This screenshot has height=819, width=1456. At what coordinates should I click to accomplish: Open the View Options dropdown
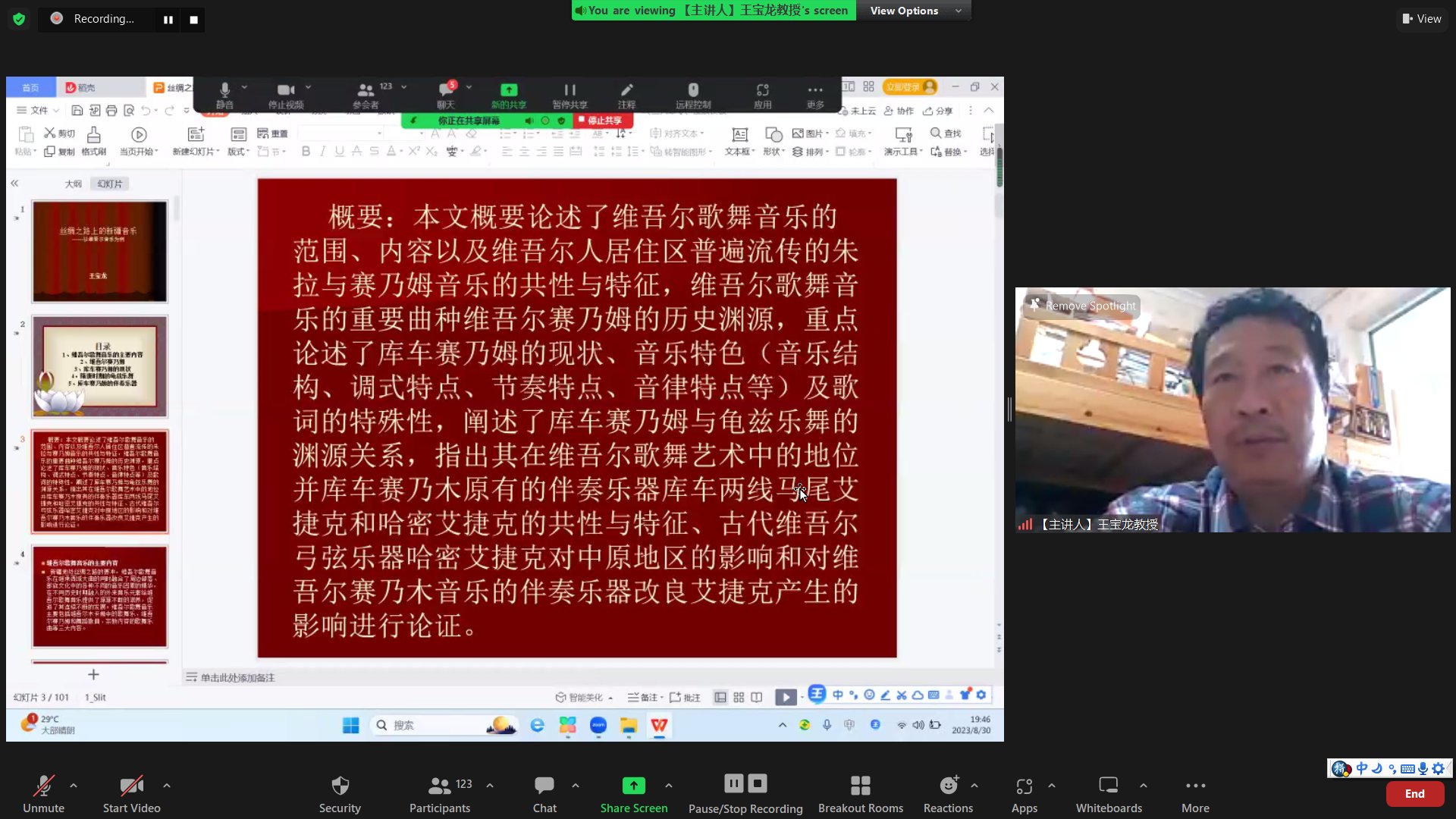click(915, 11)
